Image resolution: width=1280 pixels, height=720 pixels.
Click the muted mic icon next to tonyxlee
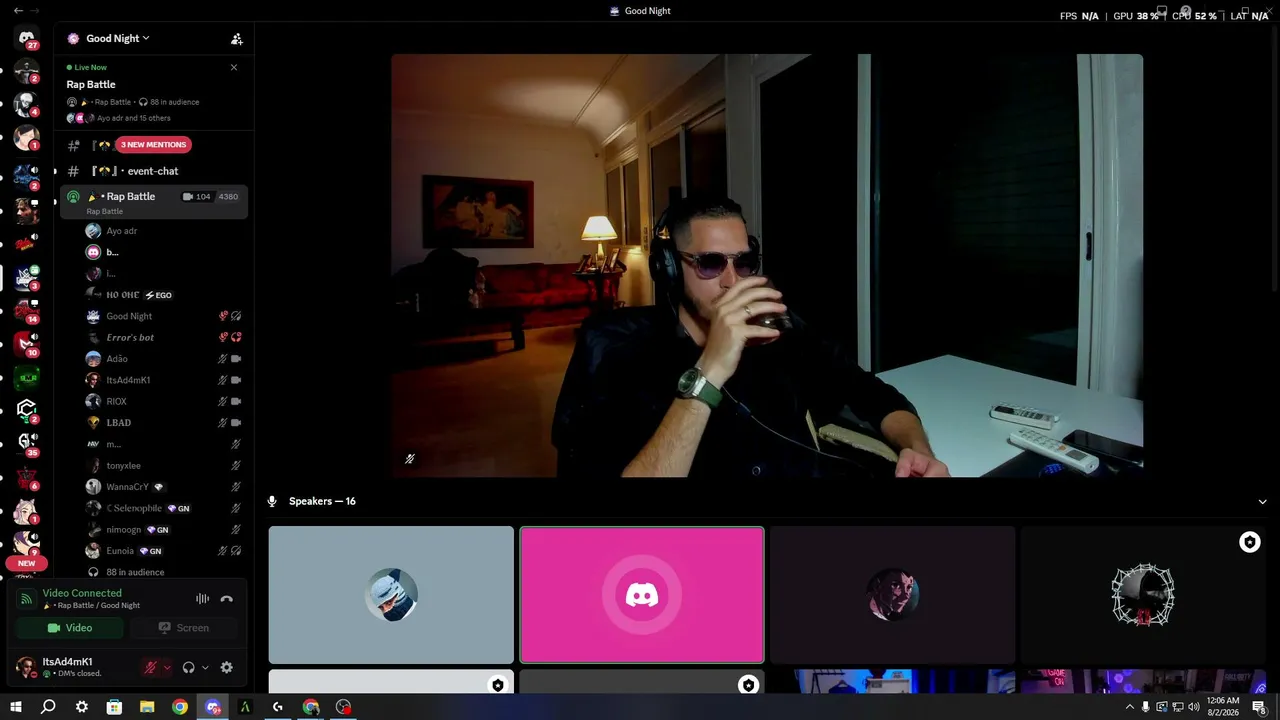click(x=236, y=465)
